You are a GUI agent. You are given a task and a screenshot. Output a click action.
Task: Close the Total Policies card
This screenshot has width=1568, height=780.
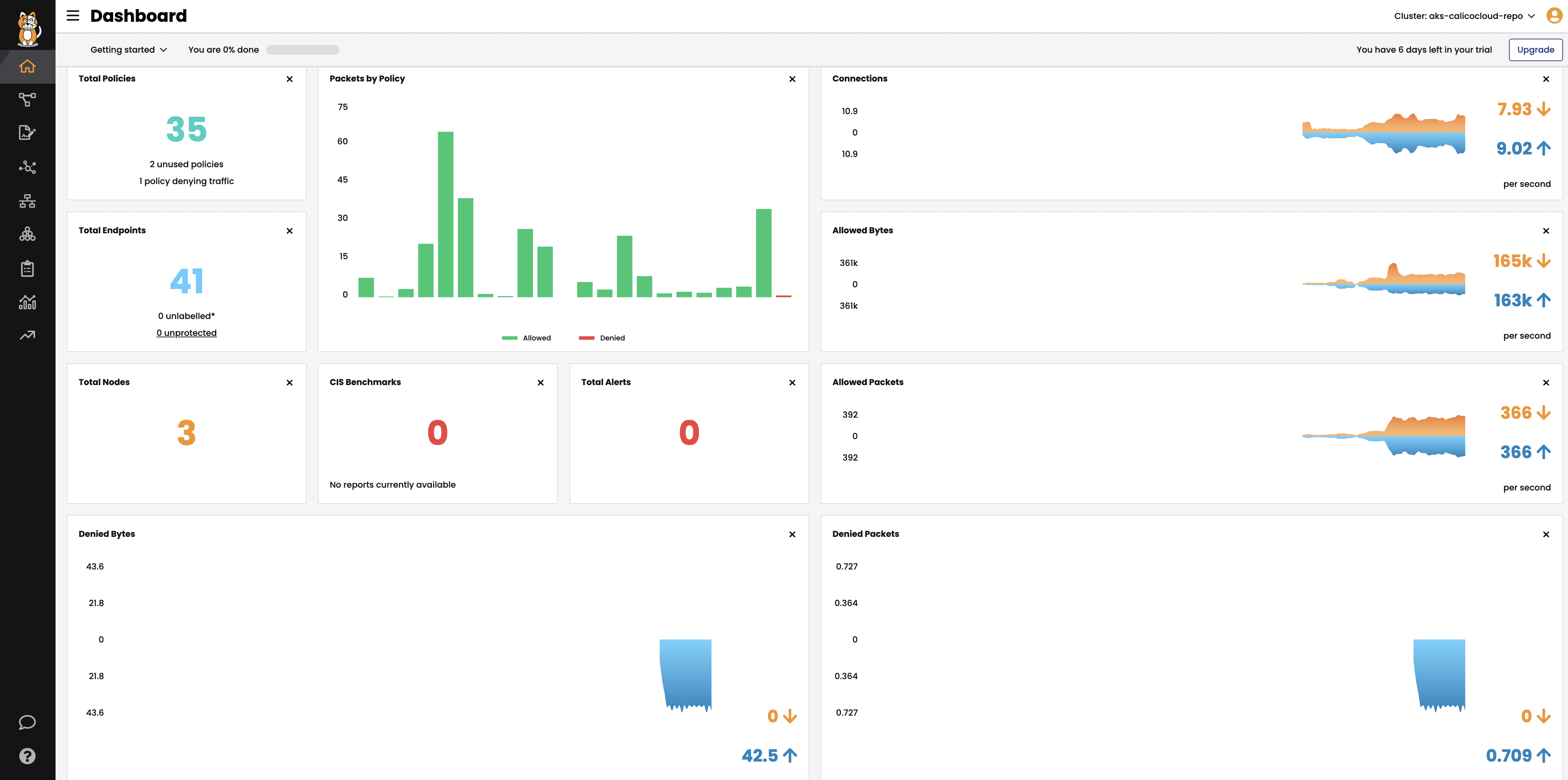pos(290,79)
